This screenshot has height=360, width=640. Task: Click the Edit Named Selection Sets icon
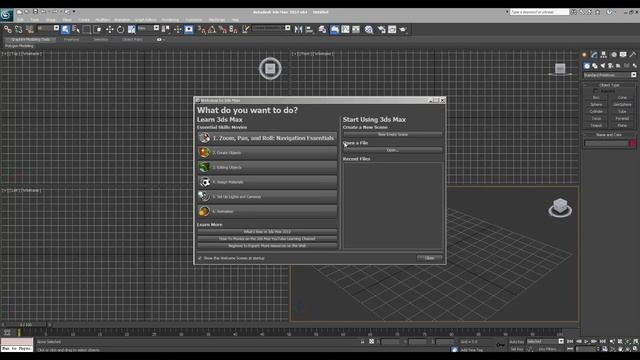pos(246,29)
